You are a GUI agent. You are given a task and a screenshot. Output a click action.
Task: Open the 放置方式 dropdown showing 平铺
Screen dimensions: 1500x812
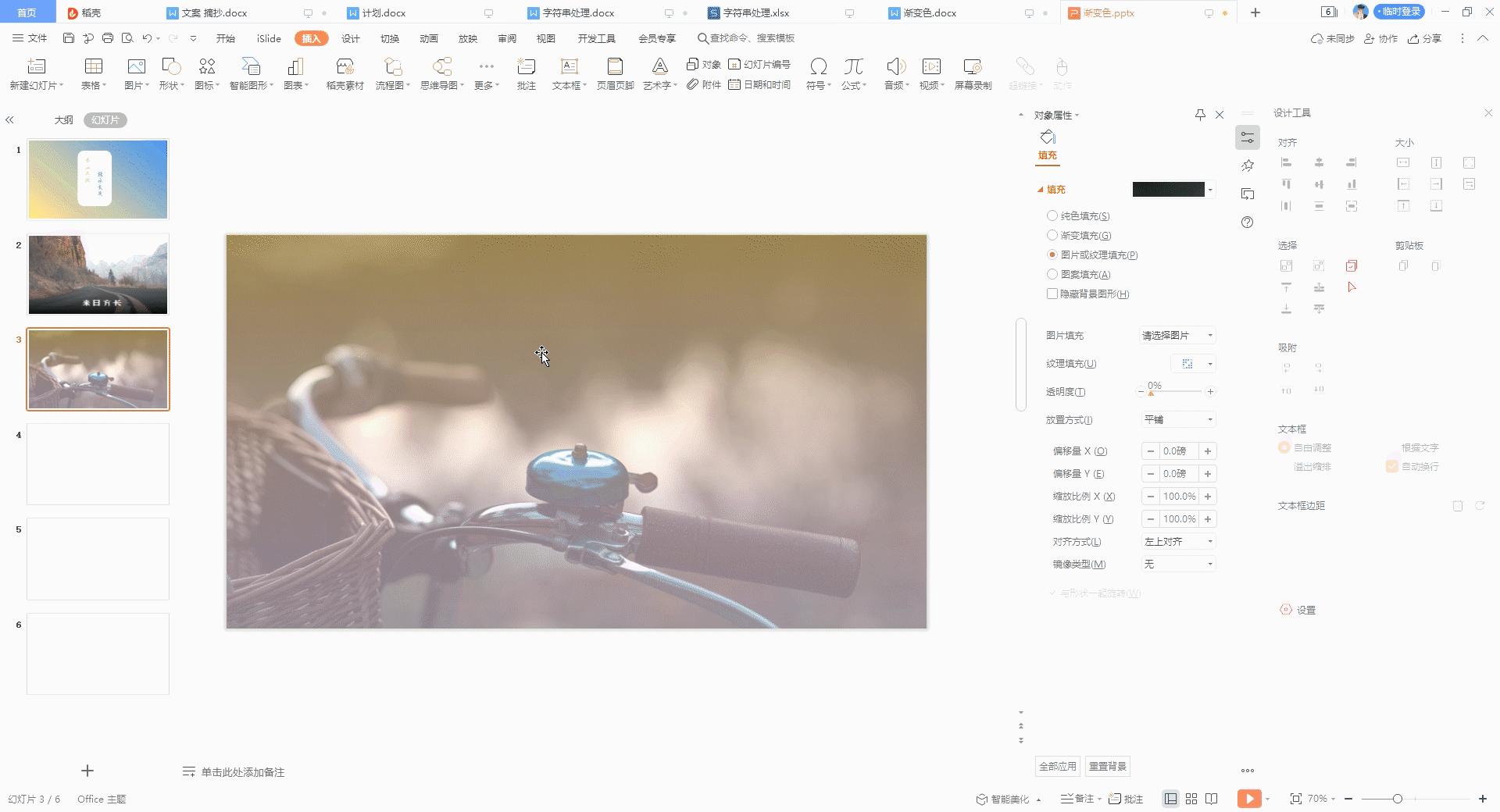coord(1178,419)
